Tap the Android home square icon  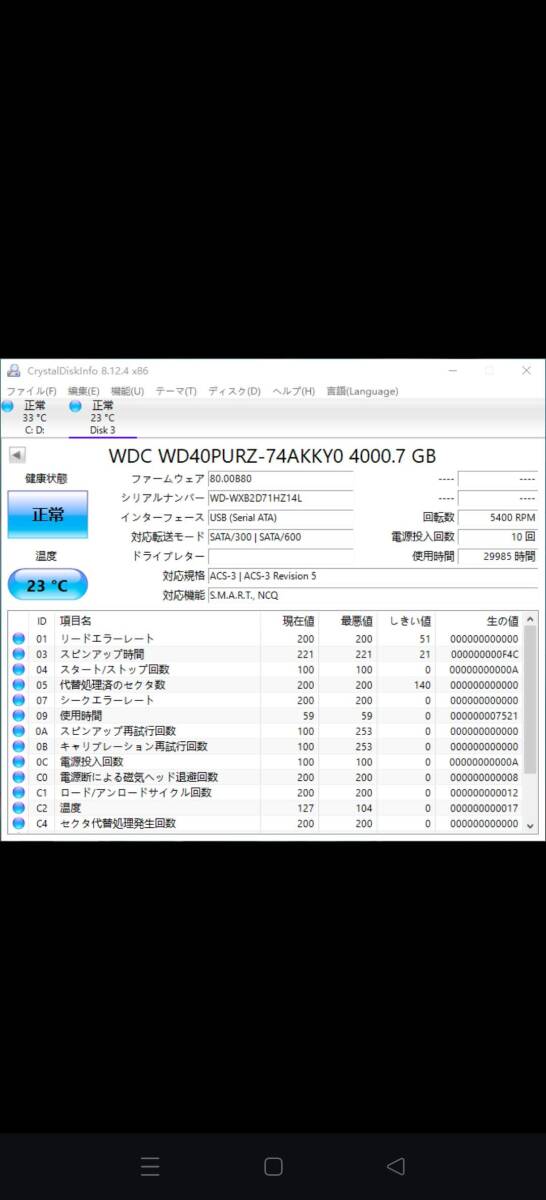[x=273, y=1166]
